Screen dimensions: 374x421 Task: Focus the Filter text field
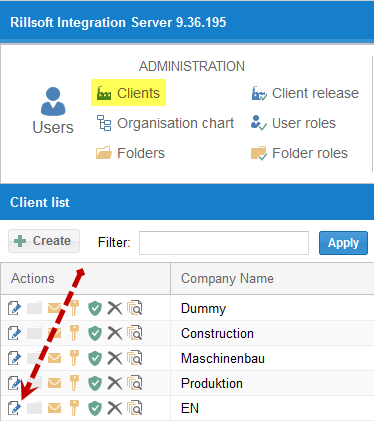point(224,243)
